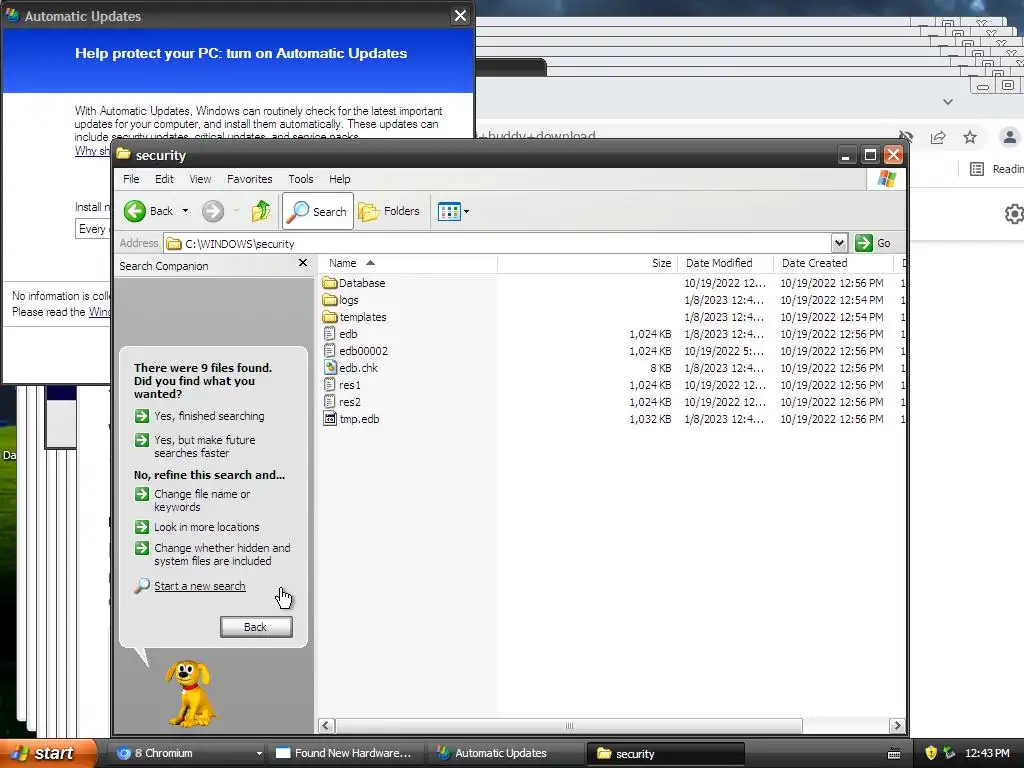Toggle the Search toolbar button
1024x768 pixels.
(318, 211)
